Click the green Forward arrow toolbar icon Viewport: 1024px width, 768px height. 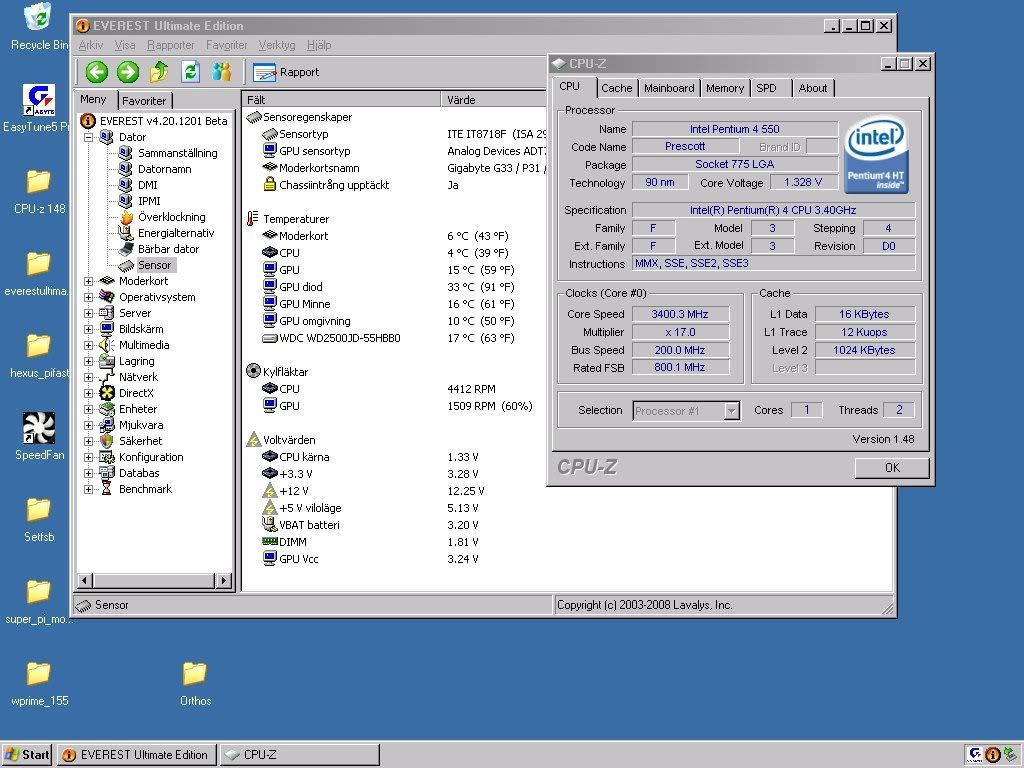[127, 72]
